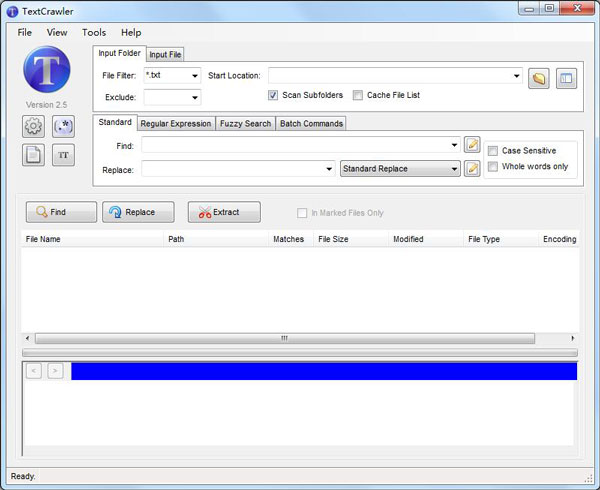
Task: Switch to the Regular Expression tab
Action: pos(176,124)
